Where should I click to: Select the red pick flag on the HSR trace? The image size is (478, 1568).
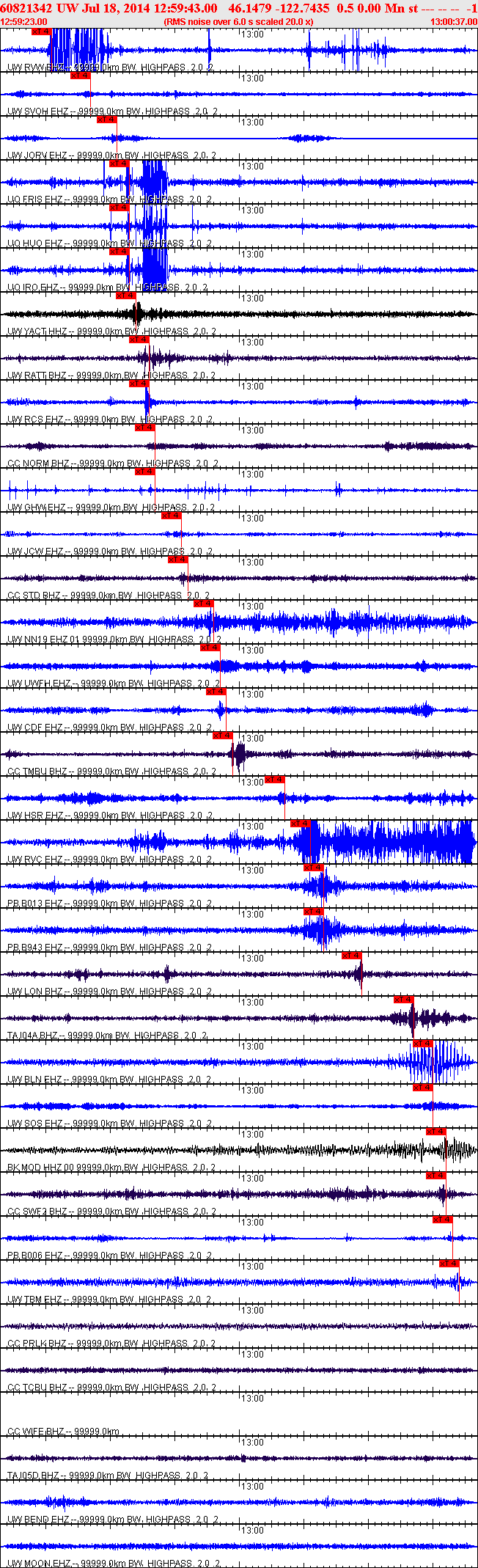275,780
